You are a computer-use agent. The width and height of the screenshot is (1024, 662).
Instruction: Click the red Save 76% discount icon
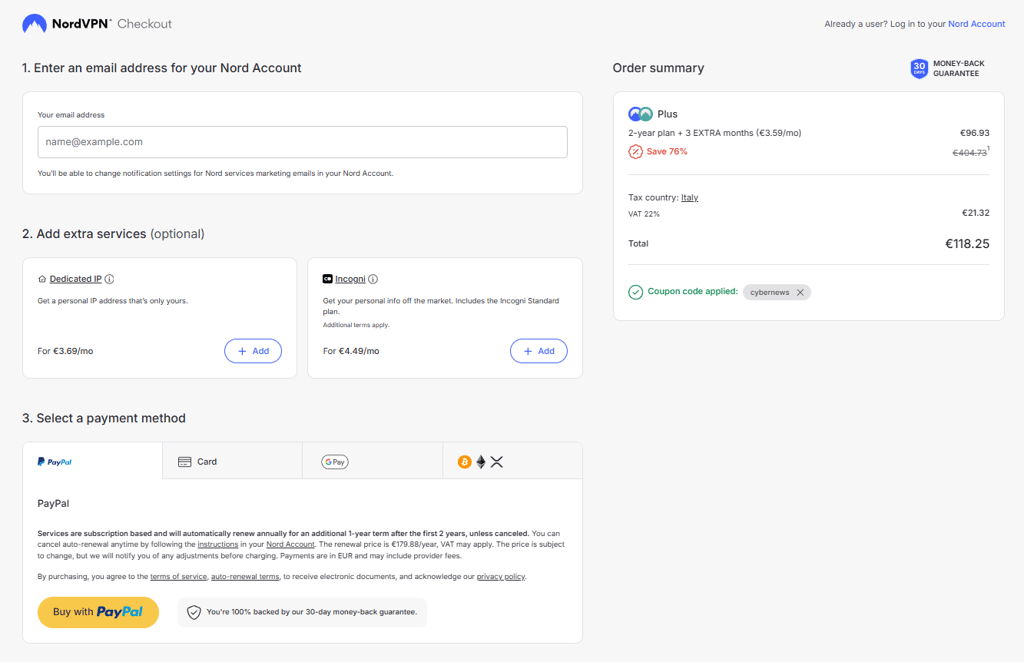635,151
